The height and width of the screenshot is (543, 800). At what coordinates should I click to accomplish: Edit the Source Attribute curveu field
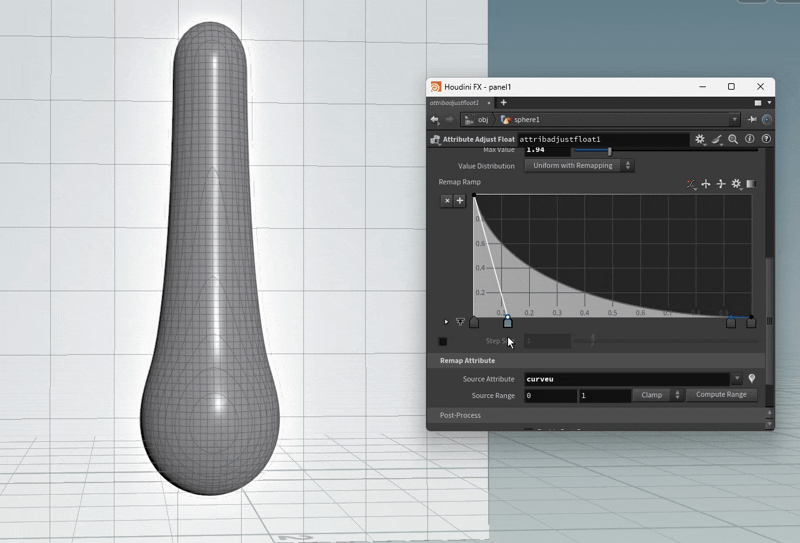point(627,379)
